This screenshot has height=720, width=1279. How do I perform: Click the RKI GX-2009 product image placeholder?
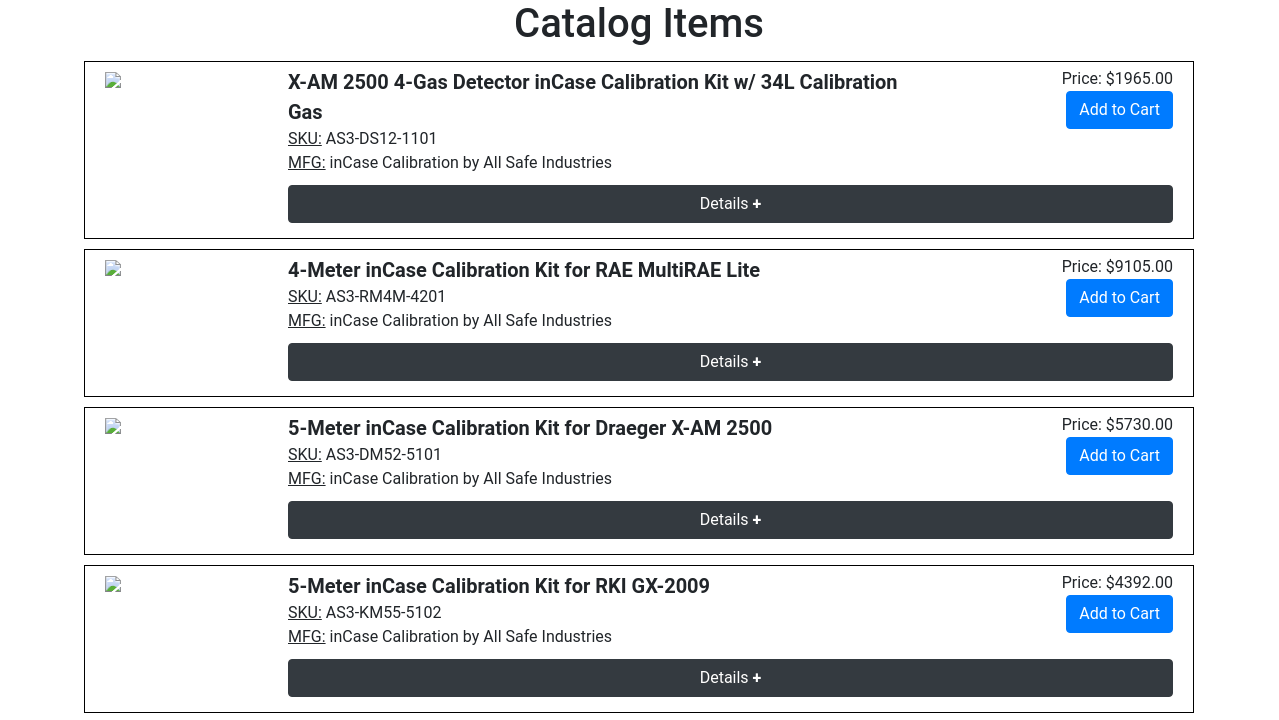click(113, 585)
